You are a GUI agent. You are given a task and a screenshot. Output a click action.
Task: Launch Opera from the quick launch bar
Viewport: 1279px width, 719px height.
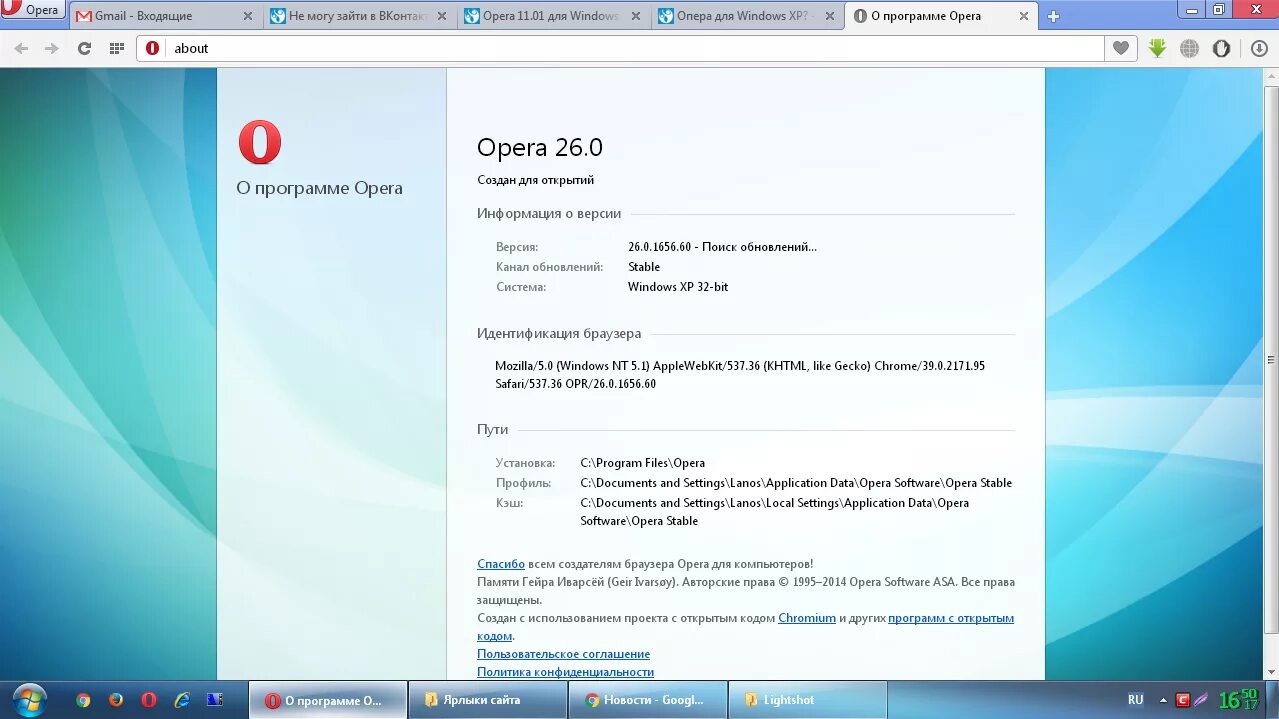click(x=149, y=700)
